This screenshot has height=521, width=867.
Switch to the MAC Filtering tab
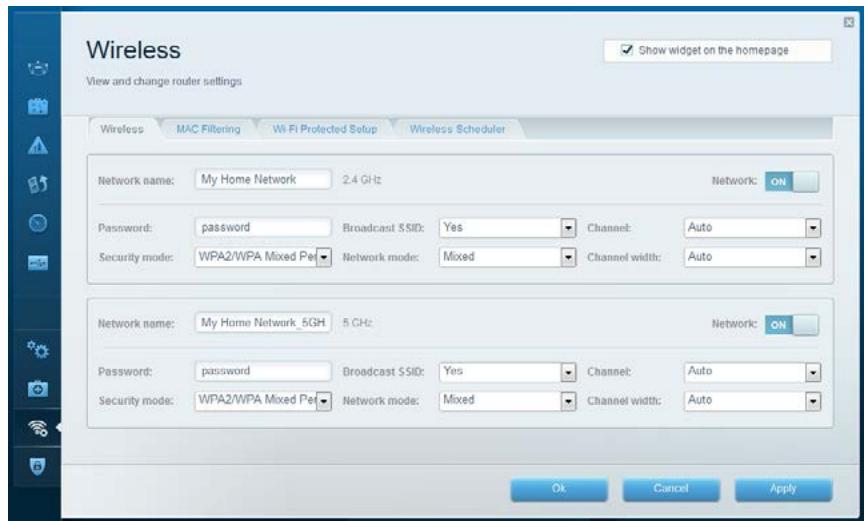(x=208, y=129)
